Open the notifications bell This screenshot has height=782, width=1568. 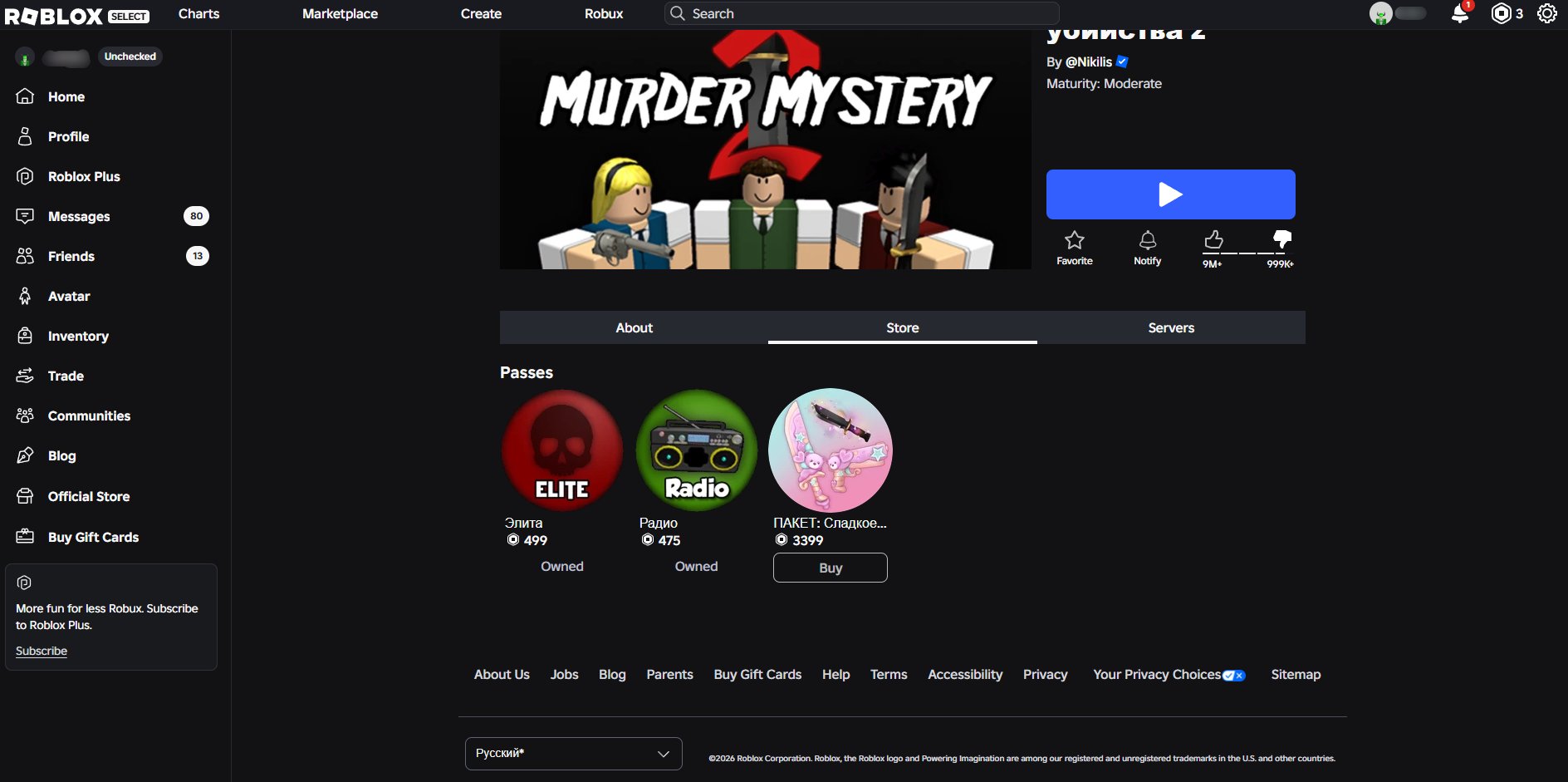1459,14
